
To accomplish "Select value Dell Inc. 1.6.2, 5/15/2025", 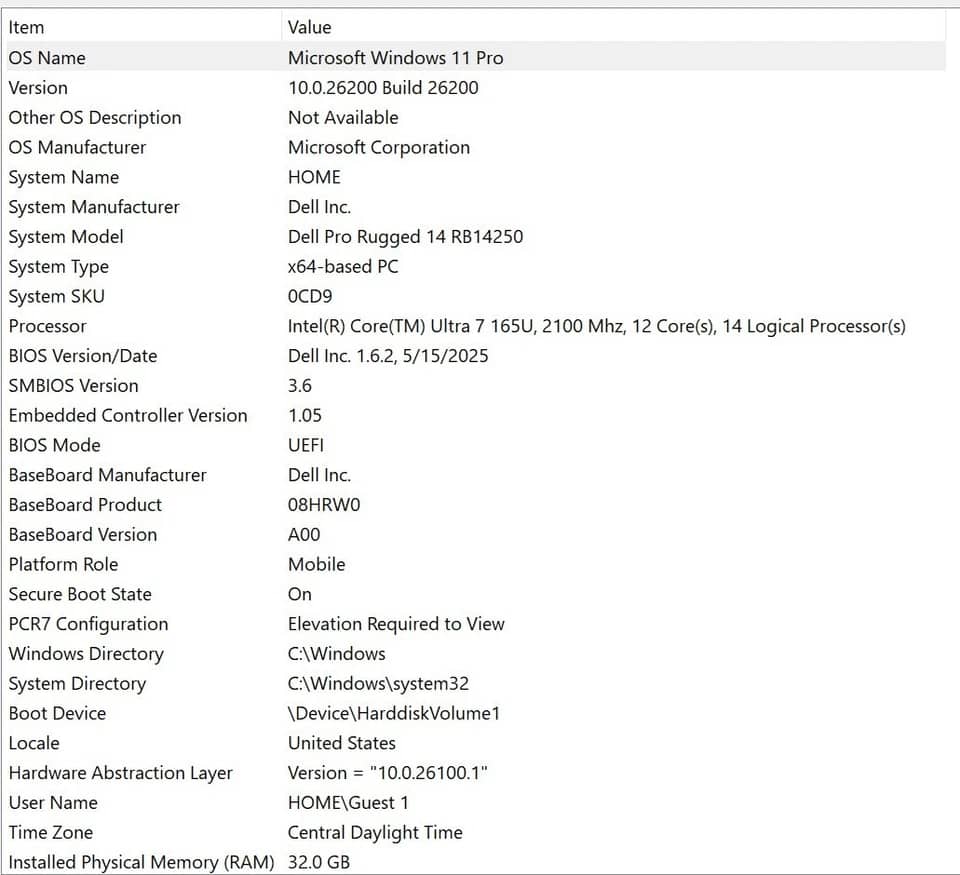I will tap(388, 356).
